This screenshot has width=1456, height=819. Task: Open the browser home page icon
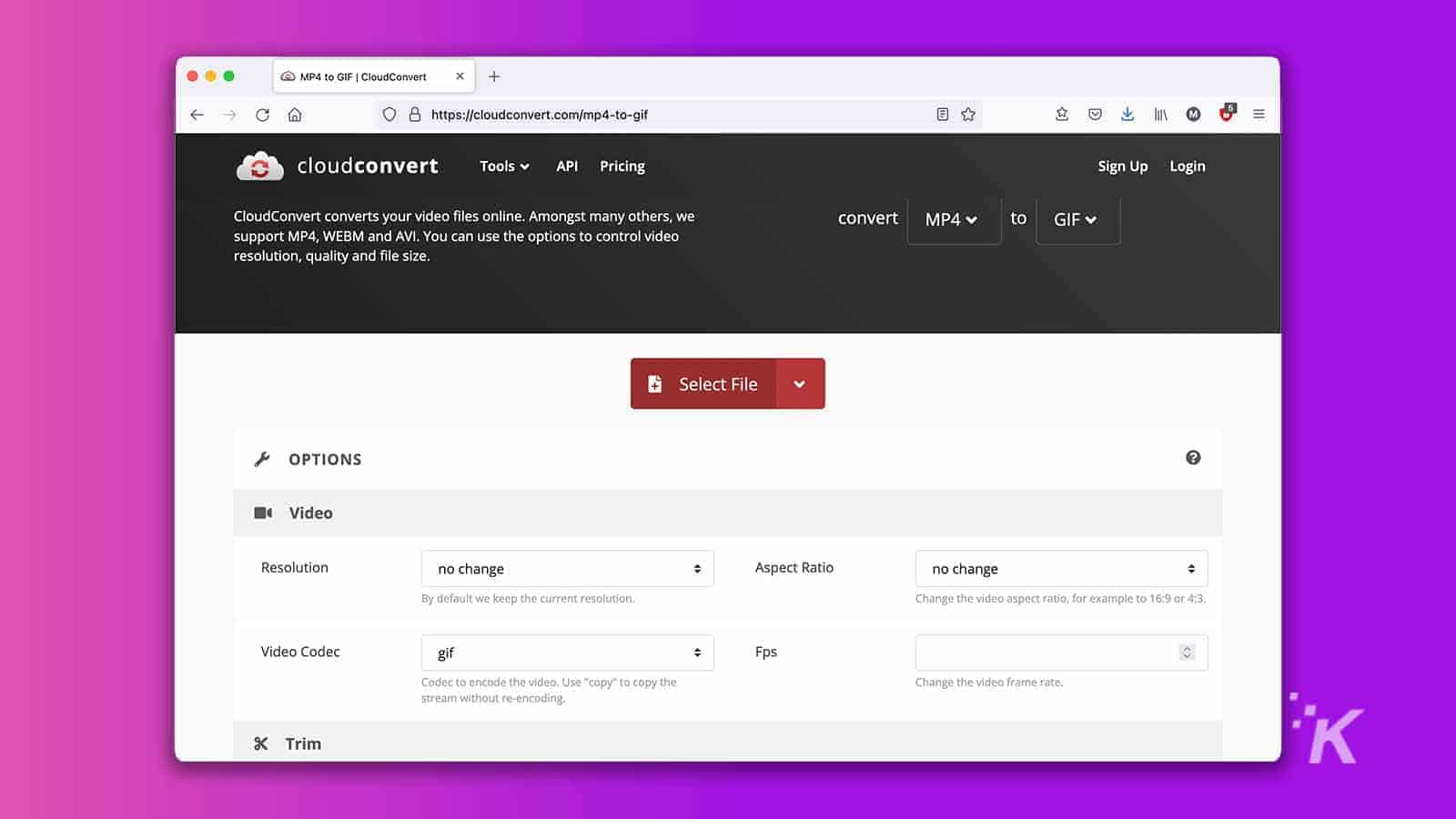point(295,115)
